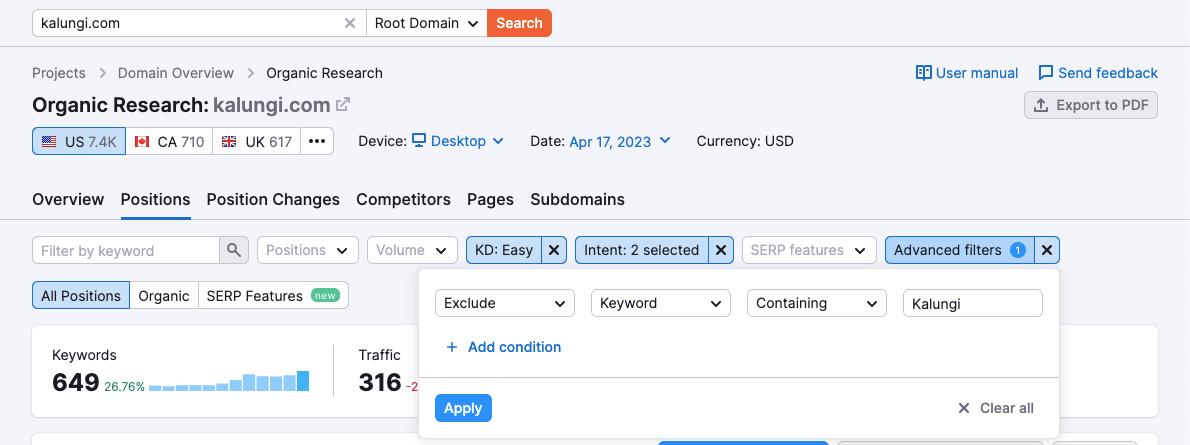This screenshot has height=445, width=1190.
Task: Click the Apply button
Action: [463, 408]
